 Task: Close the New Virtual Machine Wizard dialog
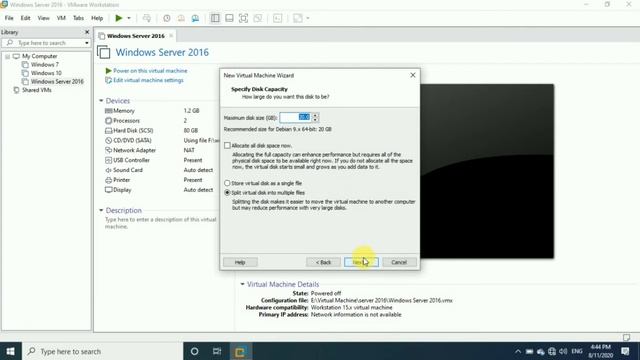point(413,75)
